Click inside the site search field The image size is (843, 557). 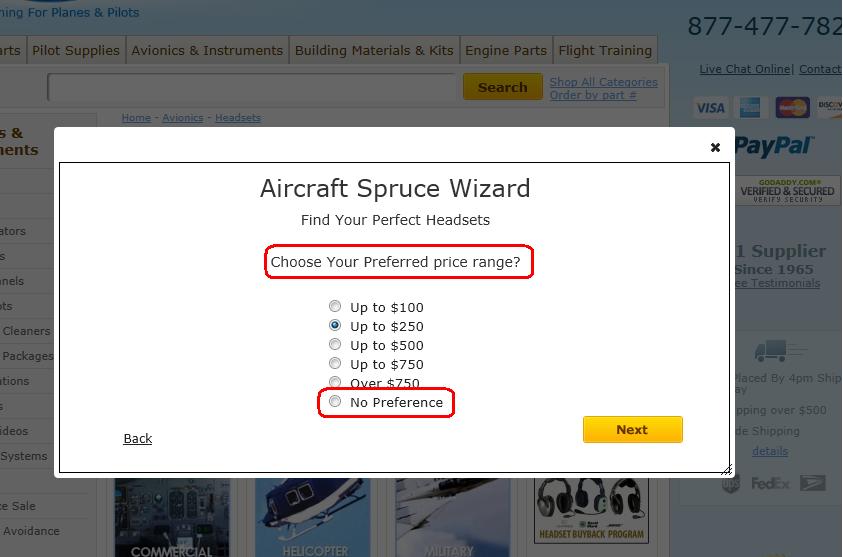tap(252, 87)
